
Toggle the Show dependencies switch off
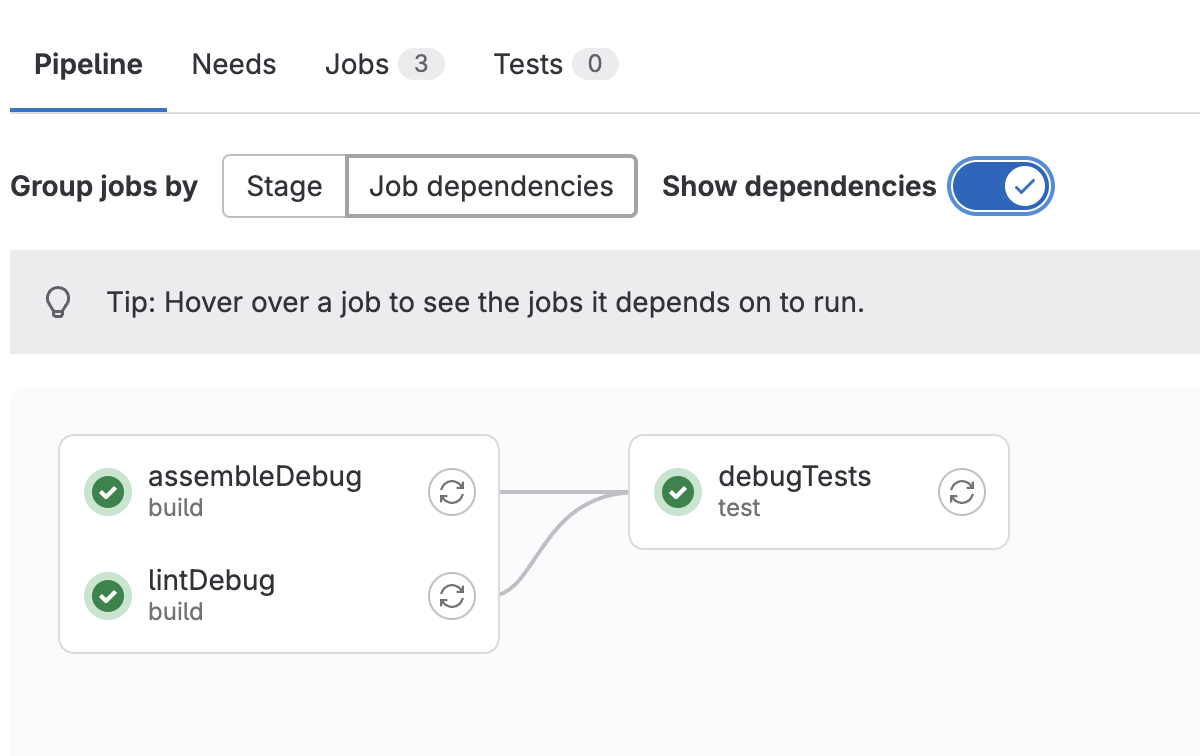click(x=1001, y=186)
